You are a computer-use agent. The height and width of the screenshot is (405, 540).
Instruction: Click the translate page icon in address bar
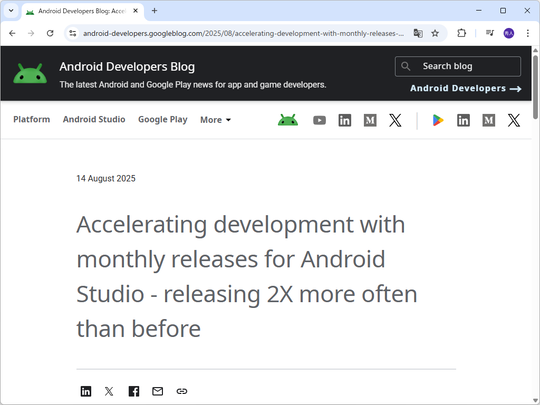(x=418, y=33)
